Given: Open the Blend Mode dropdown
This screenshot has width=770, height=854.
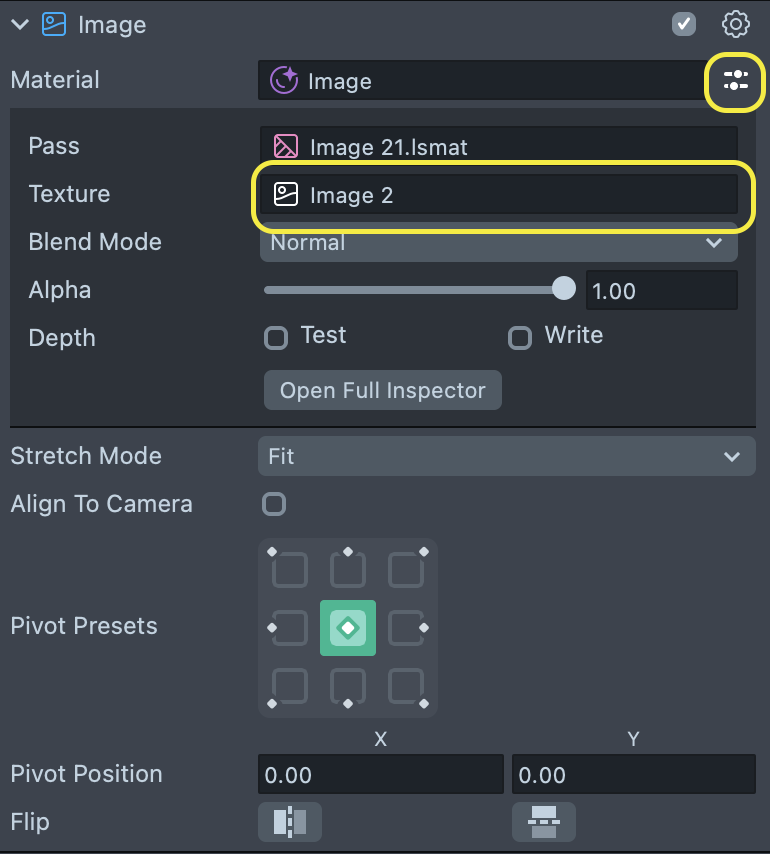Looking at the screenshot, I should (x=498, y=243).
